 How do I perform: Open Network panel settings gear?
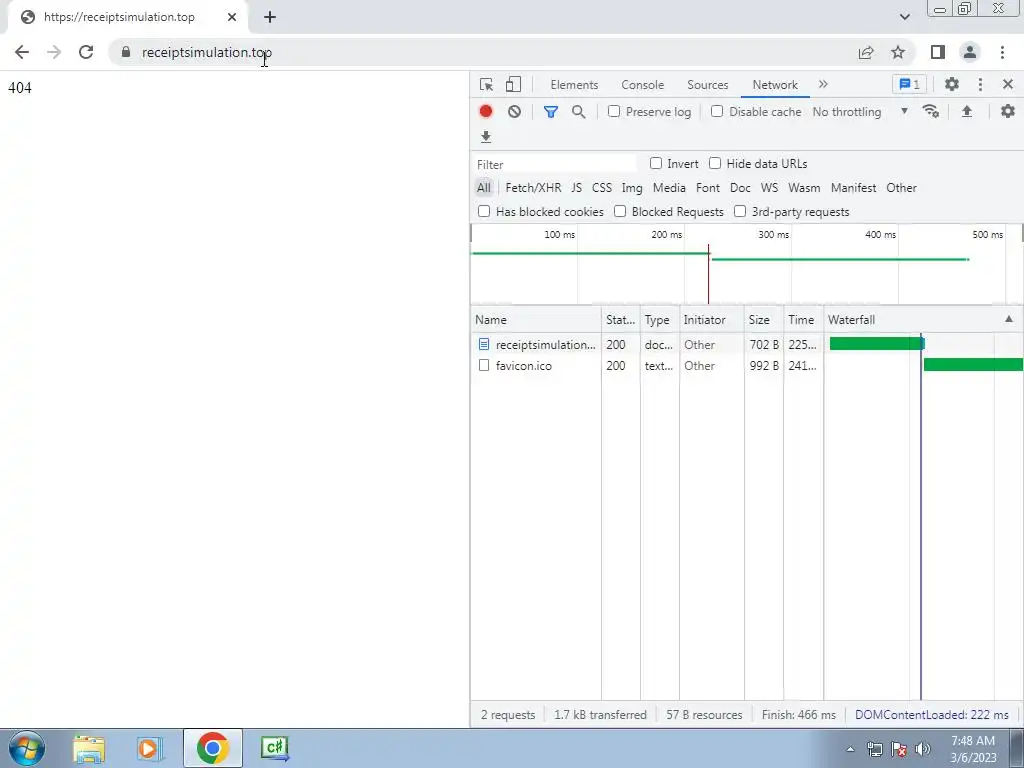tap(1008, 112)
